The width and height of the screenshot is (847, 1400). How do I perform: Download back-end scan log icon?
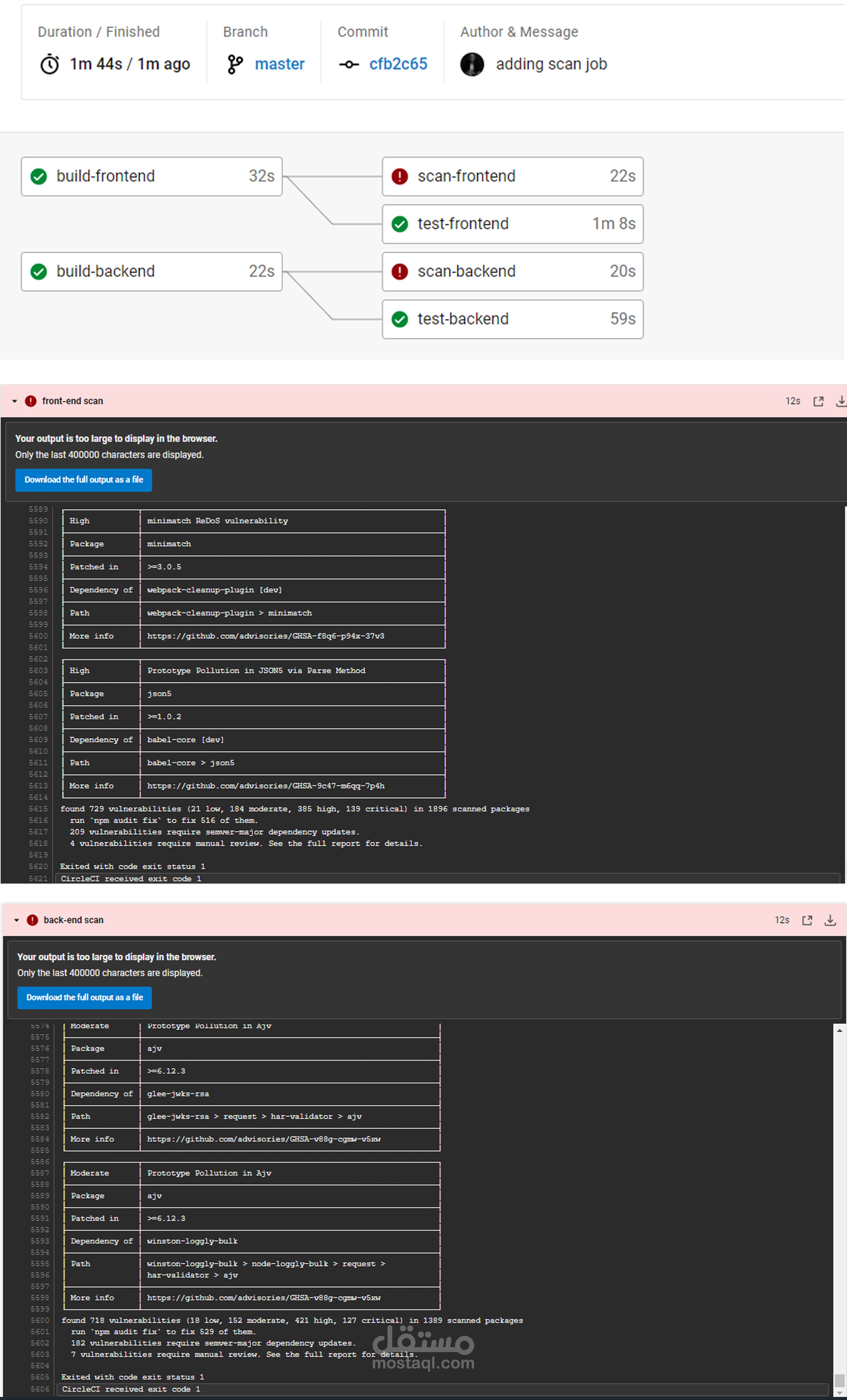point(830,920)
